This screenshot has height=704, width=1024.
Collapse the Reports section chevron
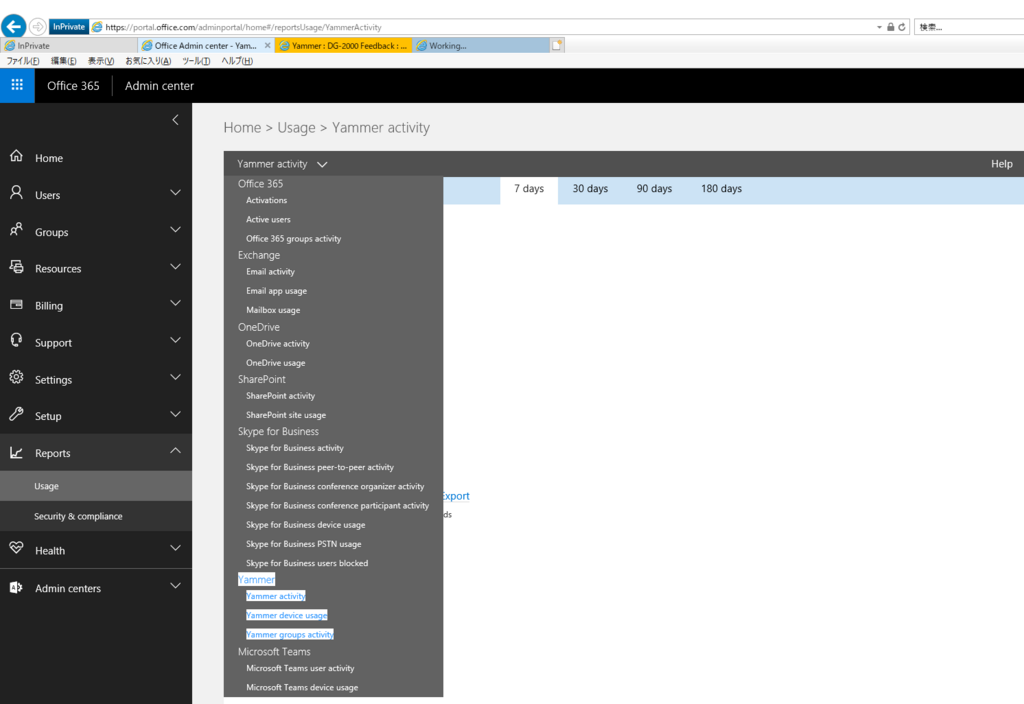pyautogui.click(x=175, y=451)
